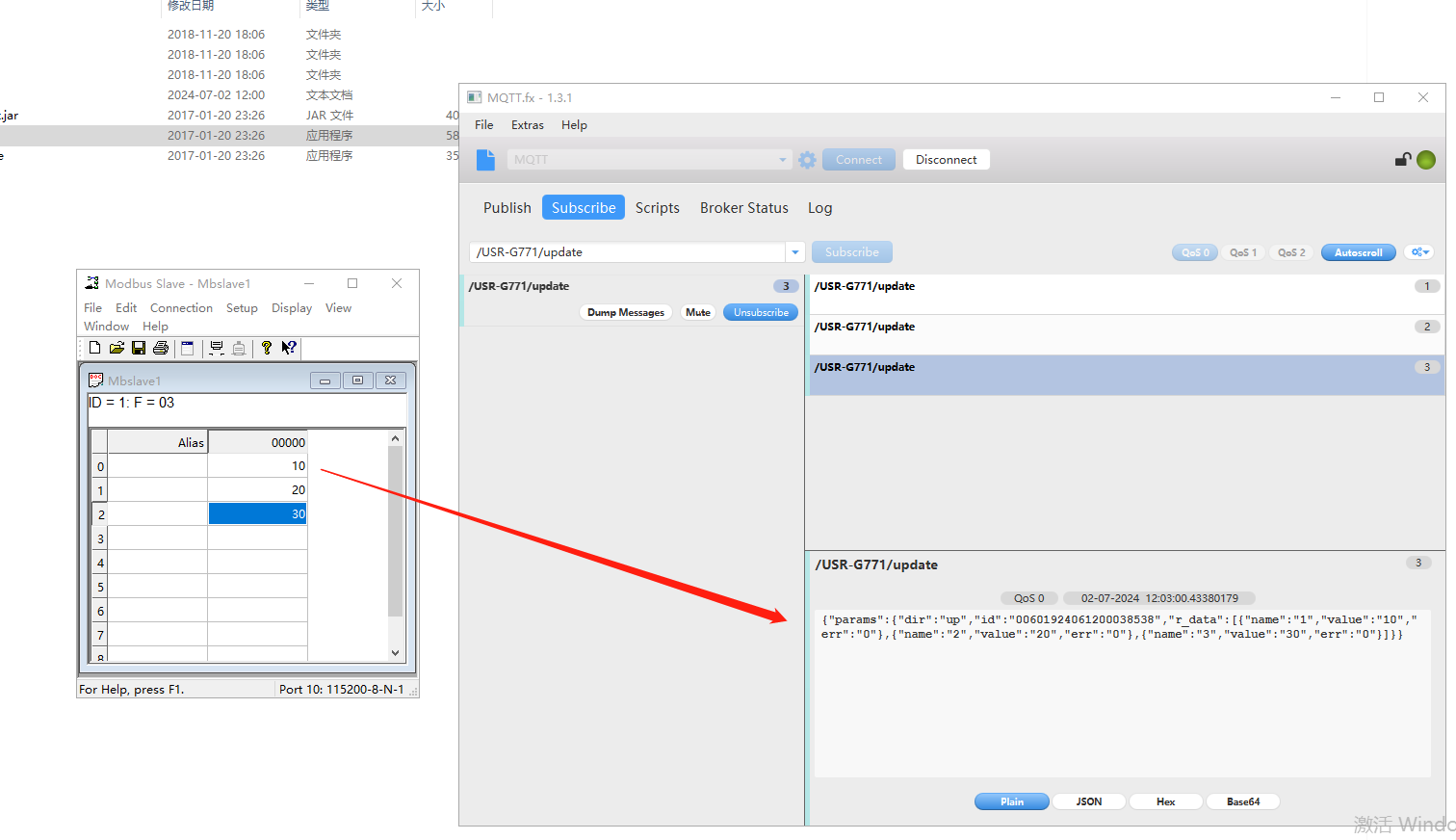Select the JSON payload format
Screen dimensions: 1456x840
click(x=1088, y=801)
